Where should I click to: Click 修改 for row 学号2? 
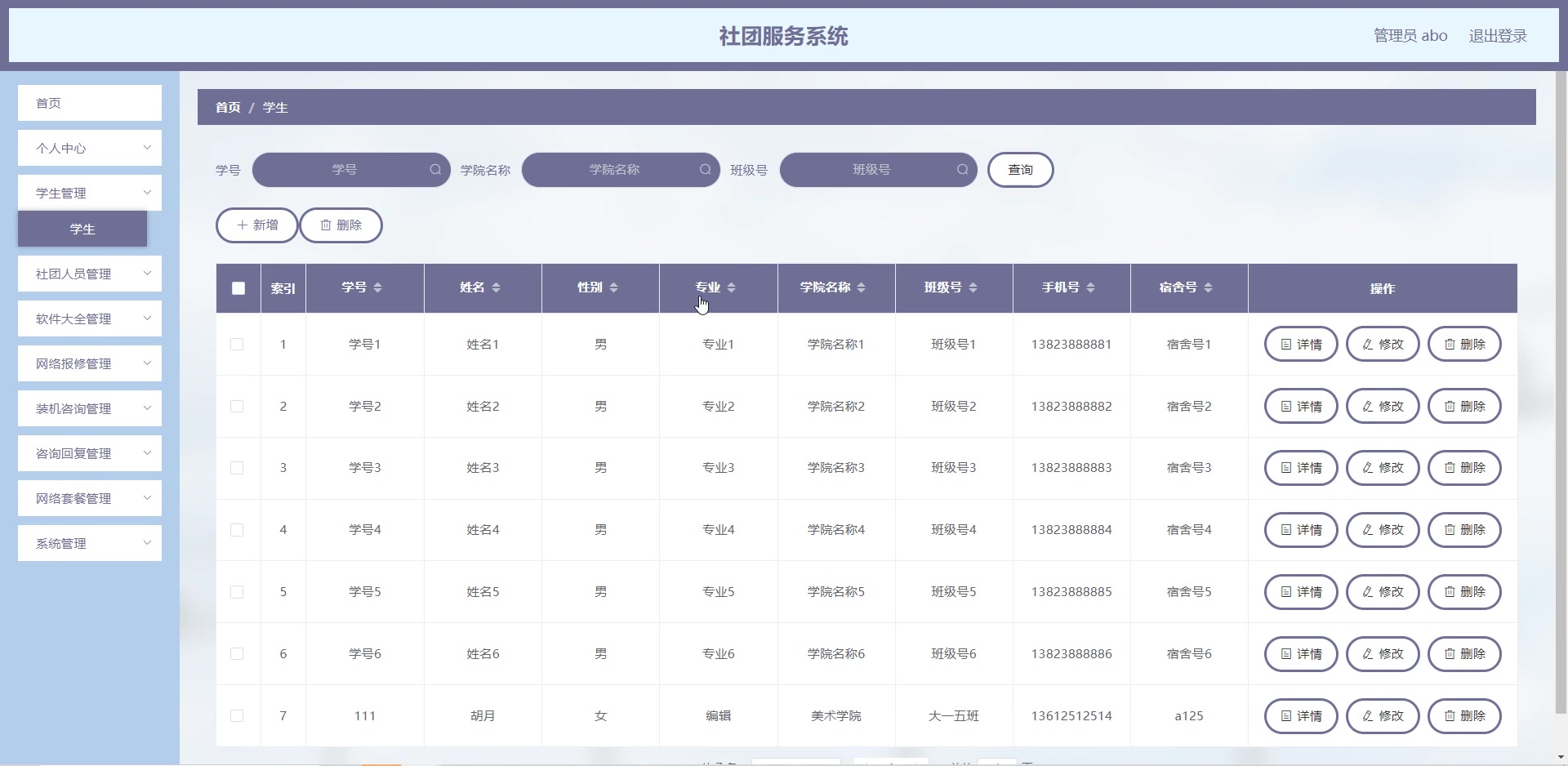(x=1383, y=407)
